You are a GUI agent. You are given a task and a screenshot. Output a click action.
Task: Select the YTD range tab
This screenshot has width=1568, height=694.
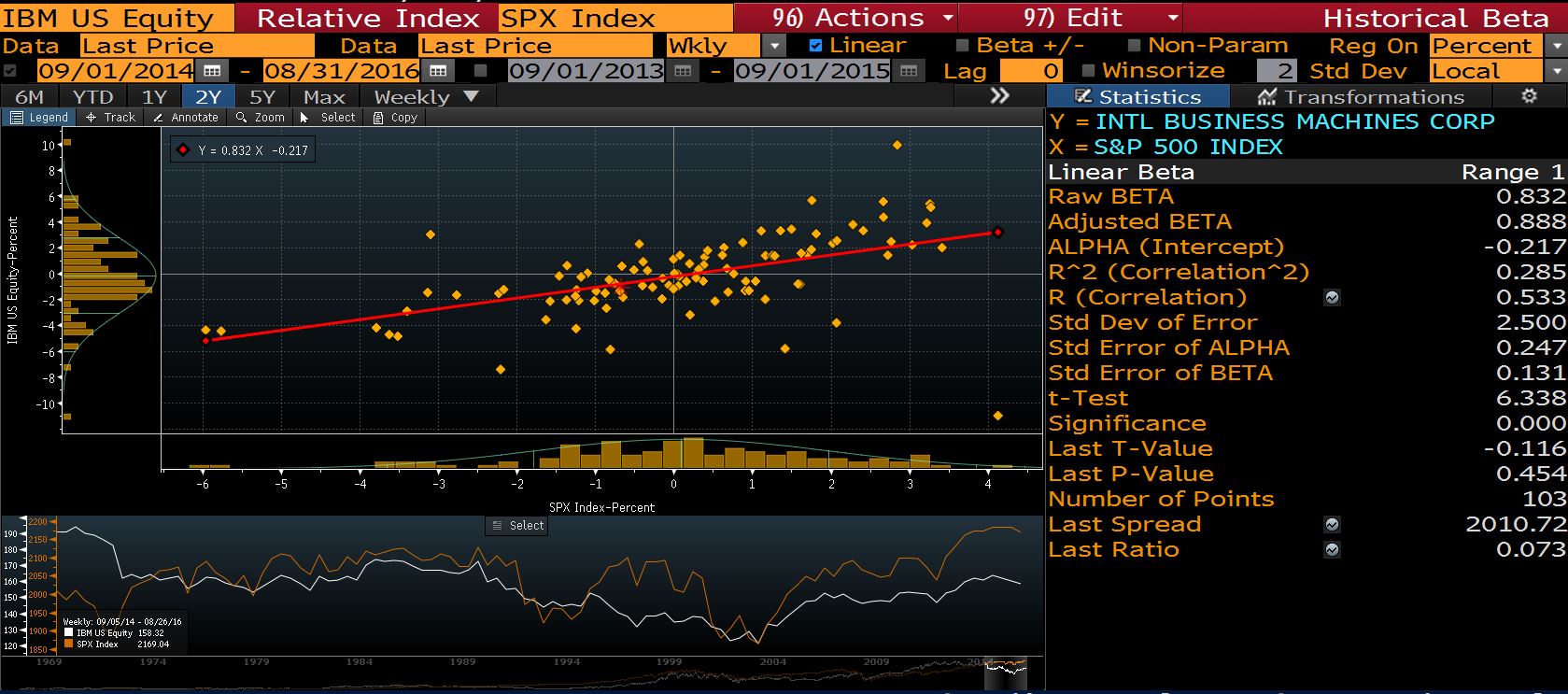tap(92, 96)
